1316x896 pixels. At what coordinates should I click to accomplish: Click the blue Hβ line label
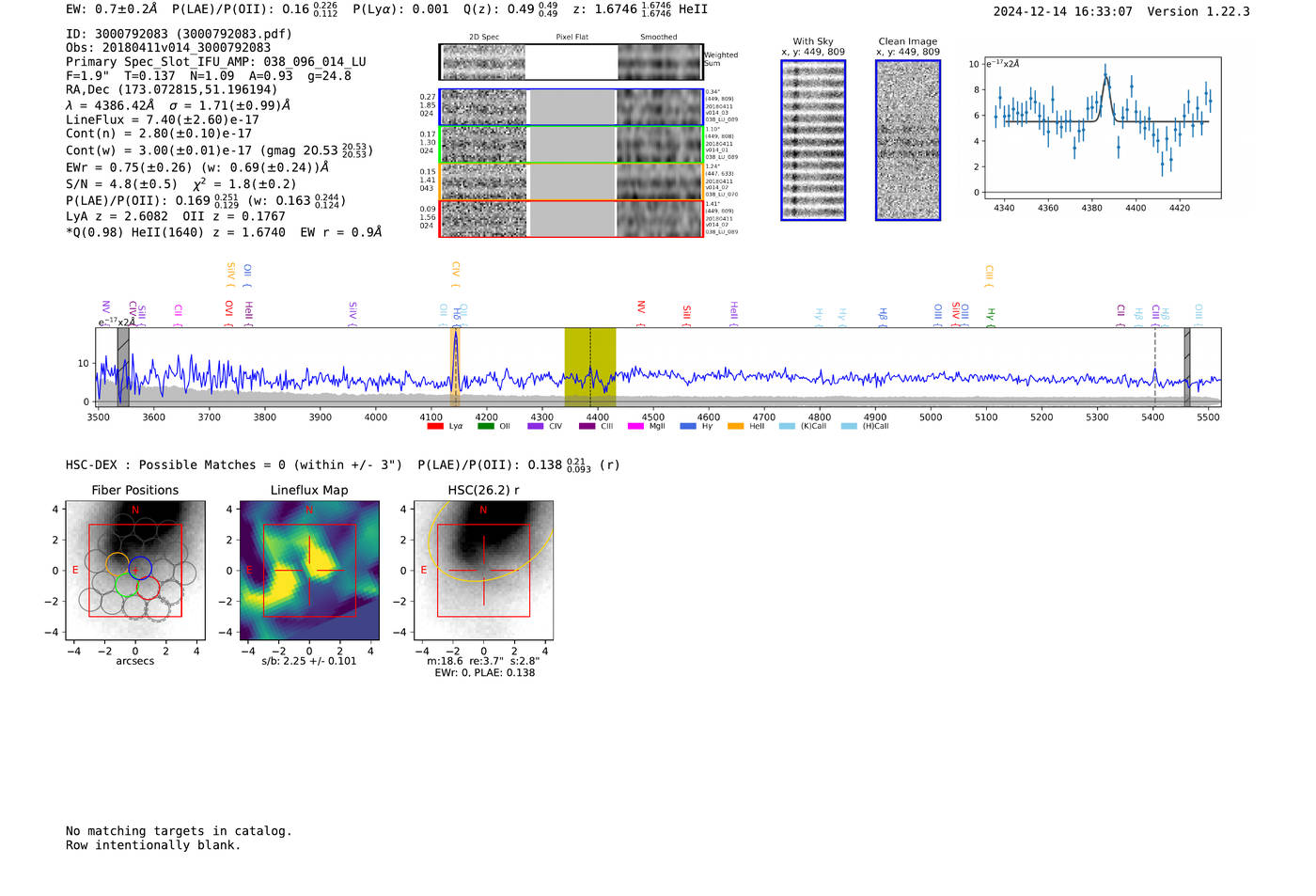(x=883, y=316)
